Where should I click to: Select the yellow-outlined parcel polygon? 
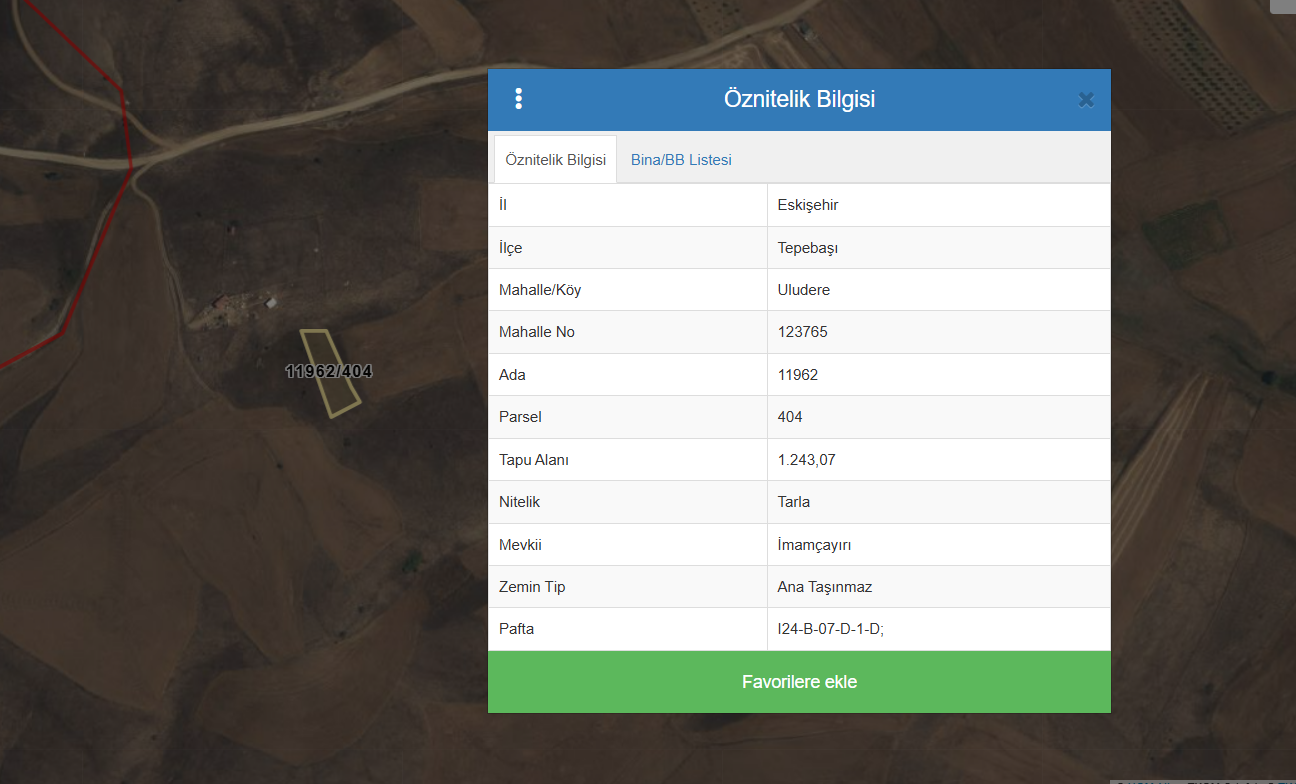(x=339, y=395)
